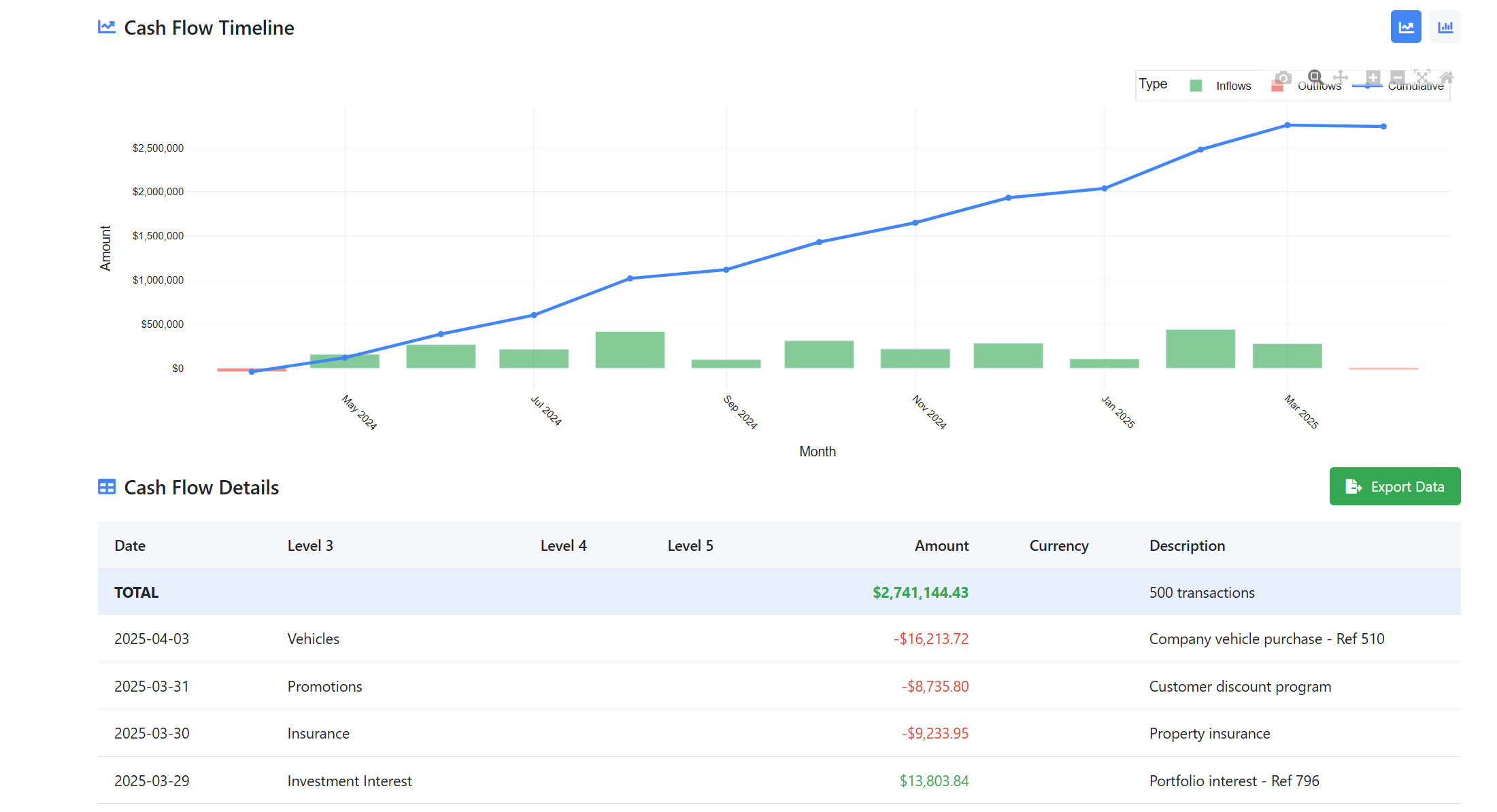Toggle Inflows series in chart legend

tap(1233, 86)
